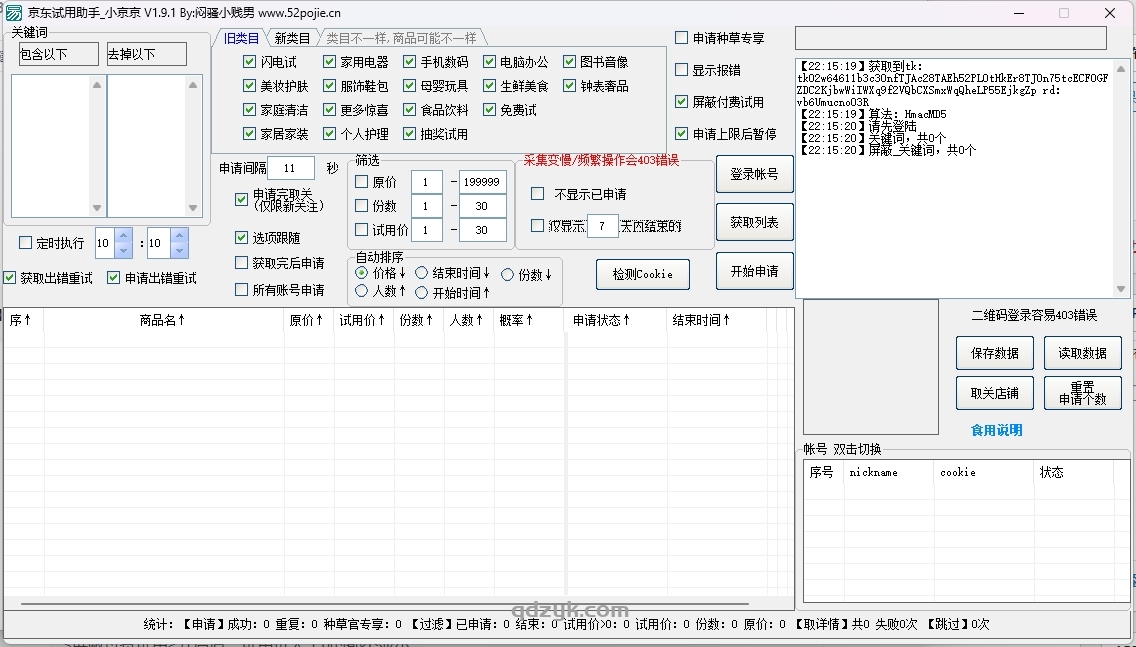
Task: Click the 检测Cookie button
Action: click(642, 273)
